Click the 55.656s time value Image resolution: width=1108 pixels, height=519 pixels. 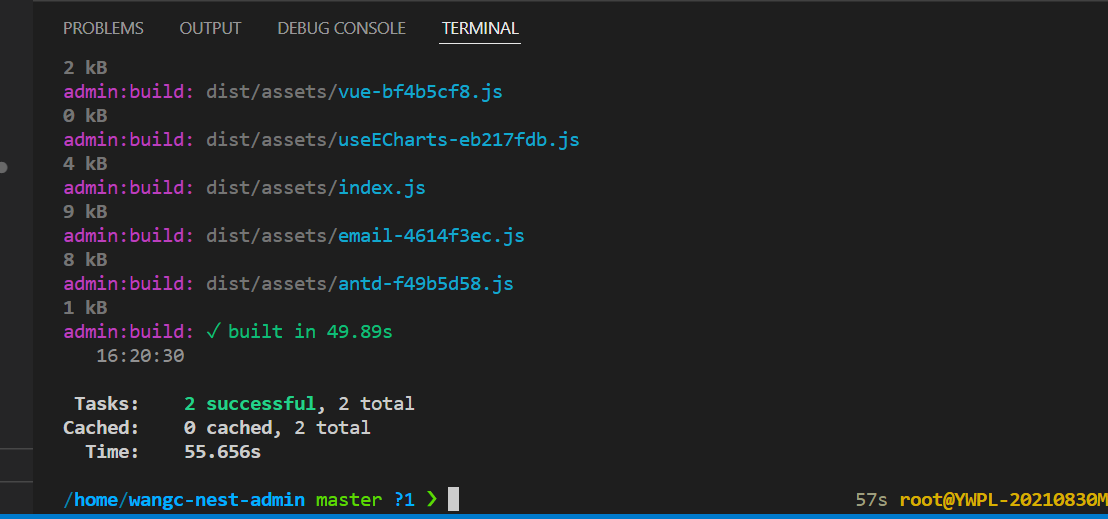pyautogui.click(x=223, y=452)
